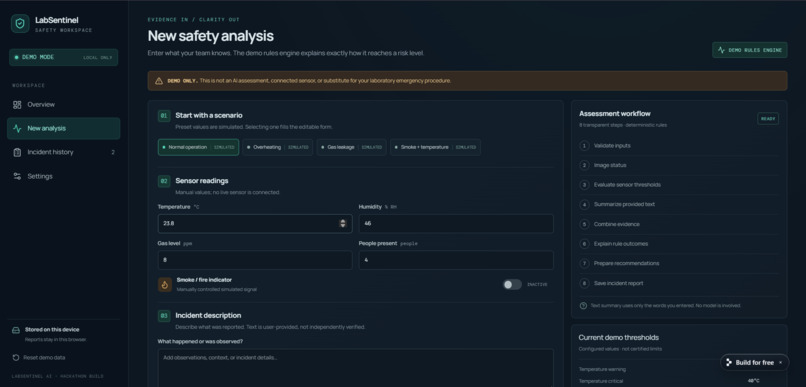Click the Save incident report step
Viewport: 806px width, 387px height.
coord(679,284)
